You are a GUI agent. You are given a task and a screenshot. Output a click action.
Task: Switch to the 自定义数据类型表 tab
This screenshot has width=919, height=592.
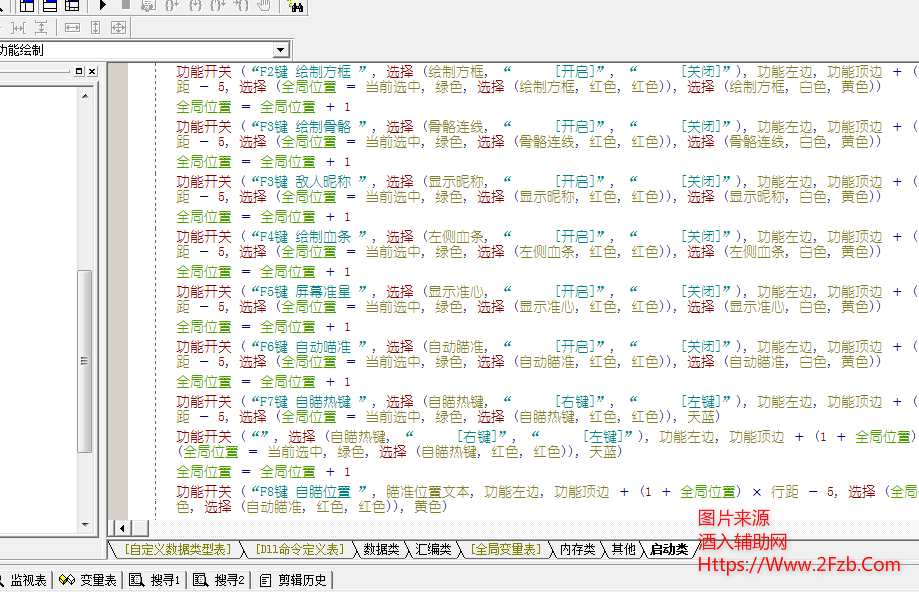pos(176,549)
